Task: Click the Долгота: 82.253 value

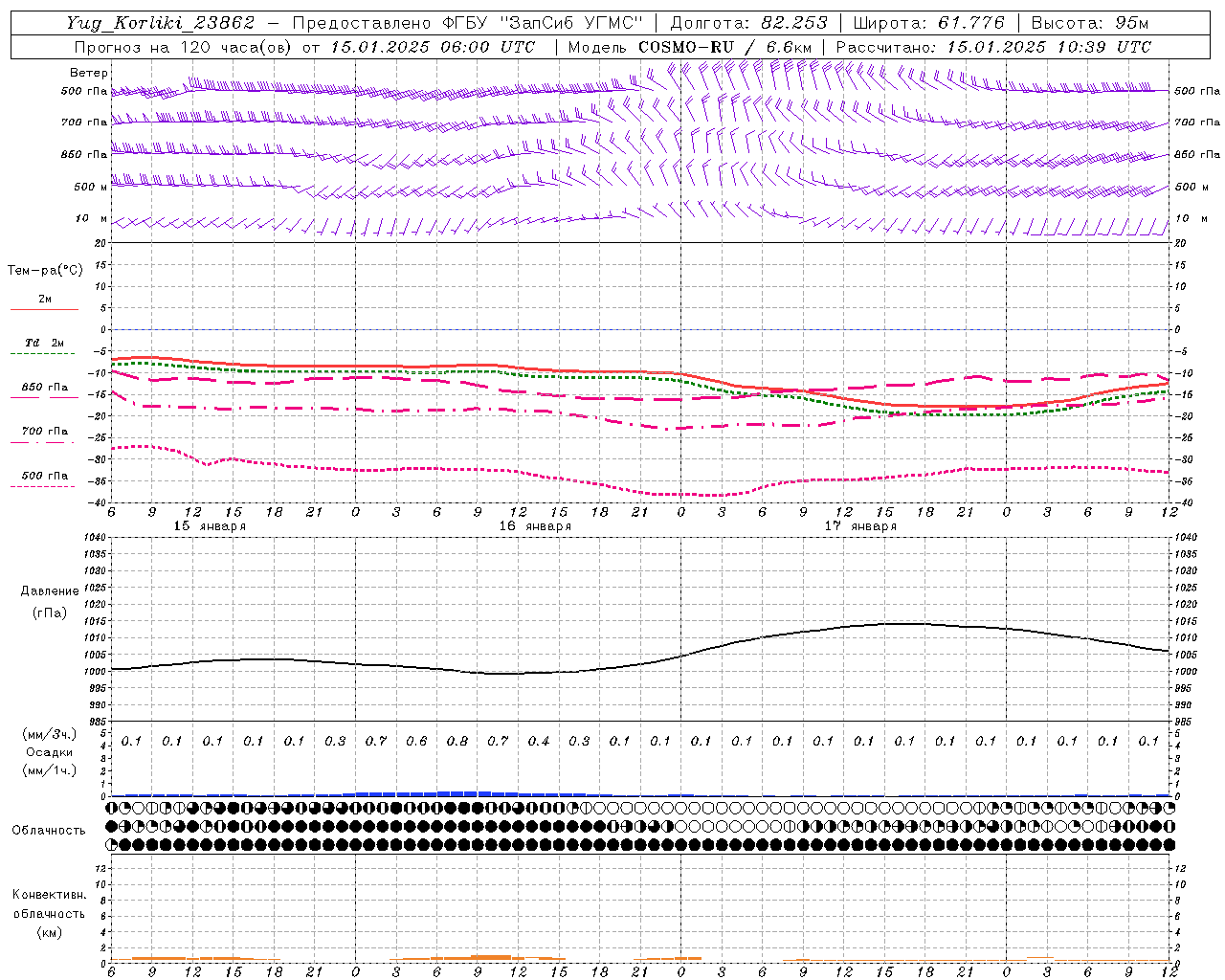Action: [751, 23]
